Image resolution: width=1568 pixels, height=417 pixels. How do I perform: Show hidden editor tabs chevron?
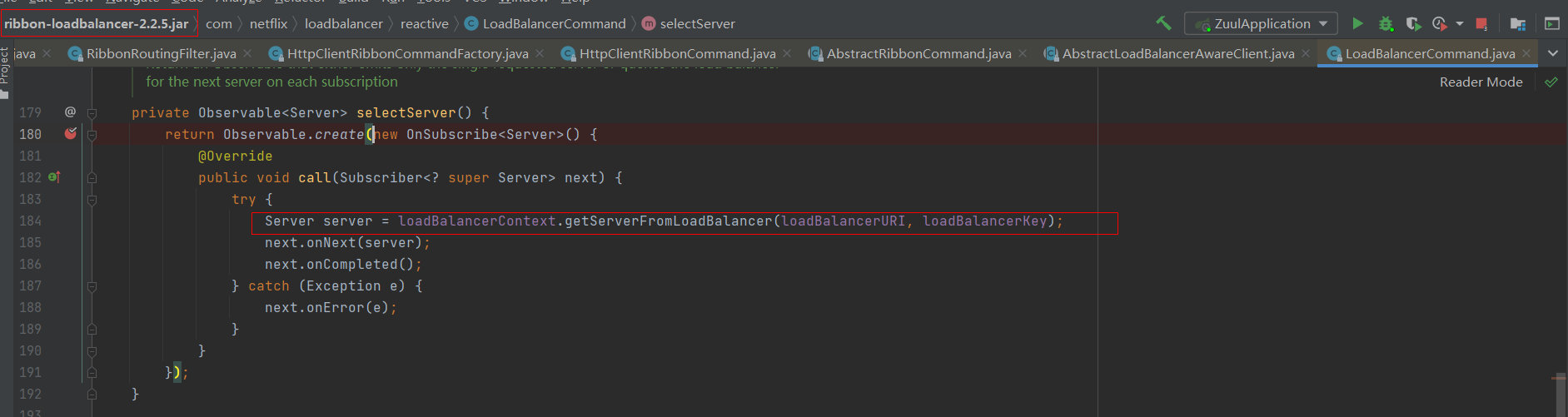click(1552, 53)
